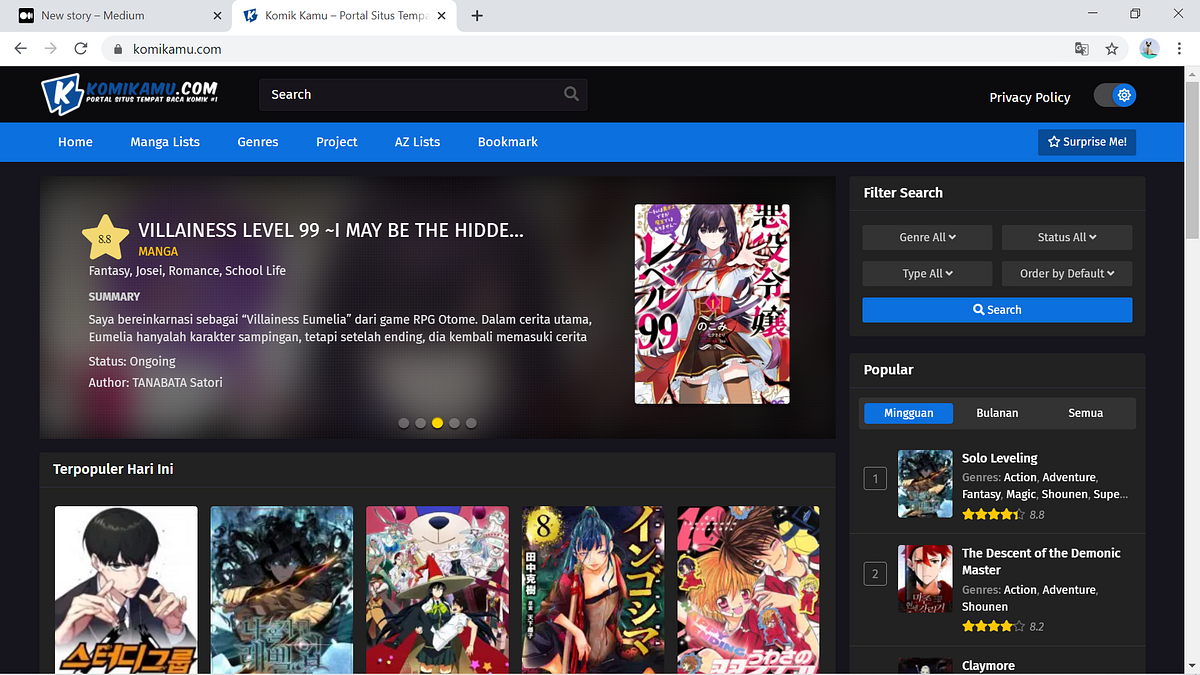Open The Descent of the Demonic Master
The height and width of the screenshot is (675, 1200).
coord(1041,561)
